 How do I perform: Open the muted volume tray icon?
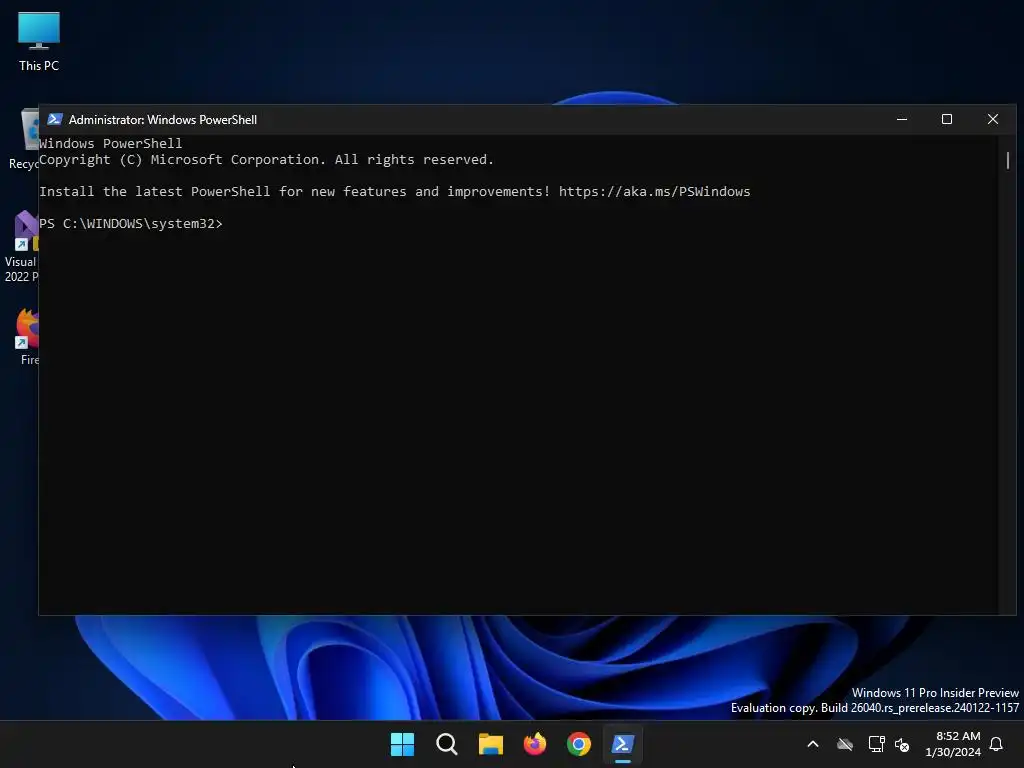click(902, 744)
